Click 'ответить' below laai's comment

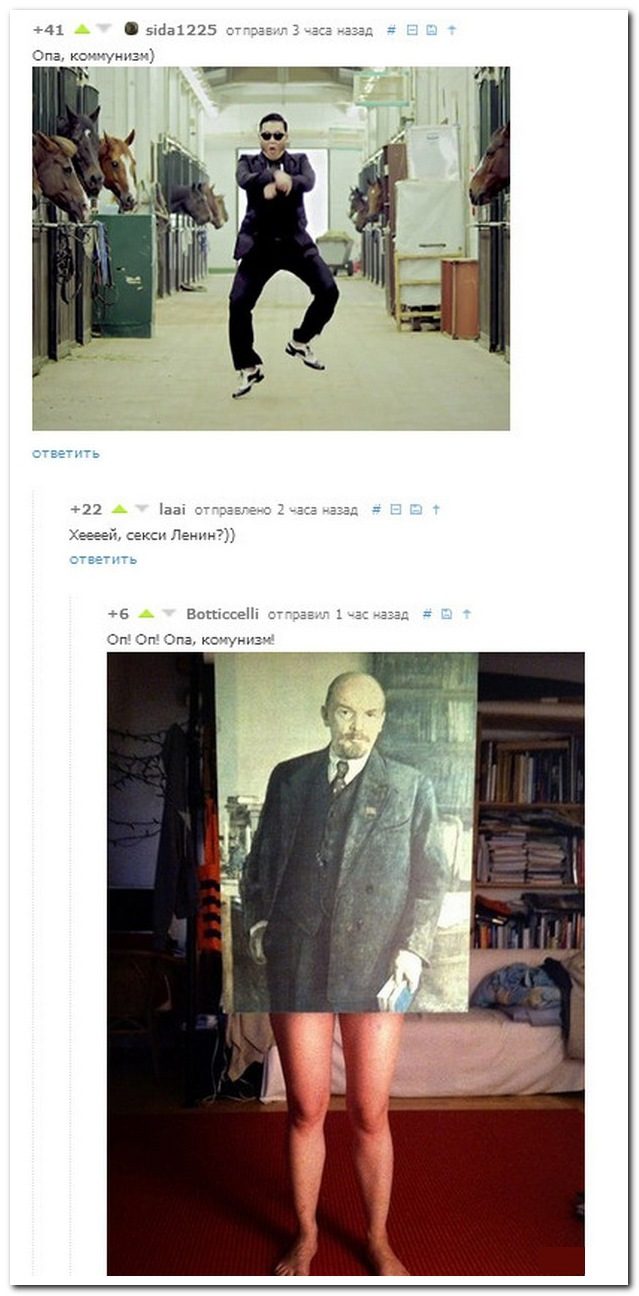click(103, 559)
